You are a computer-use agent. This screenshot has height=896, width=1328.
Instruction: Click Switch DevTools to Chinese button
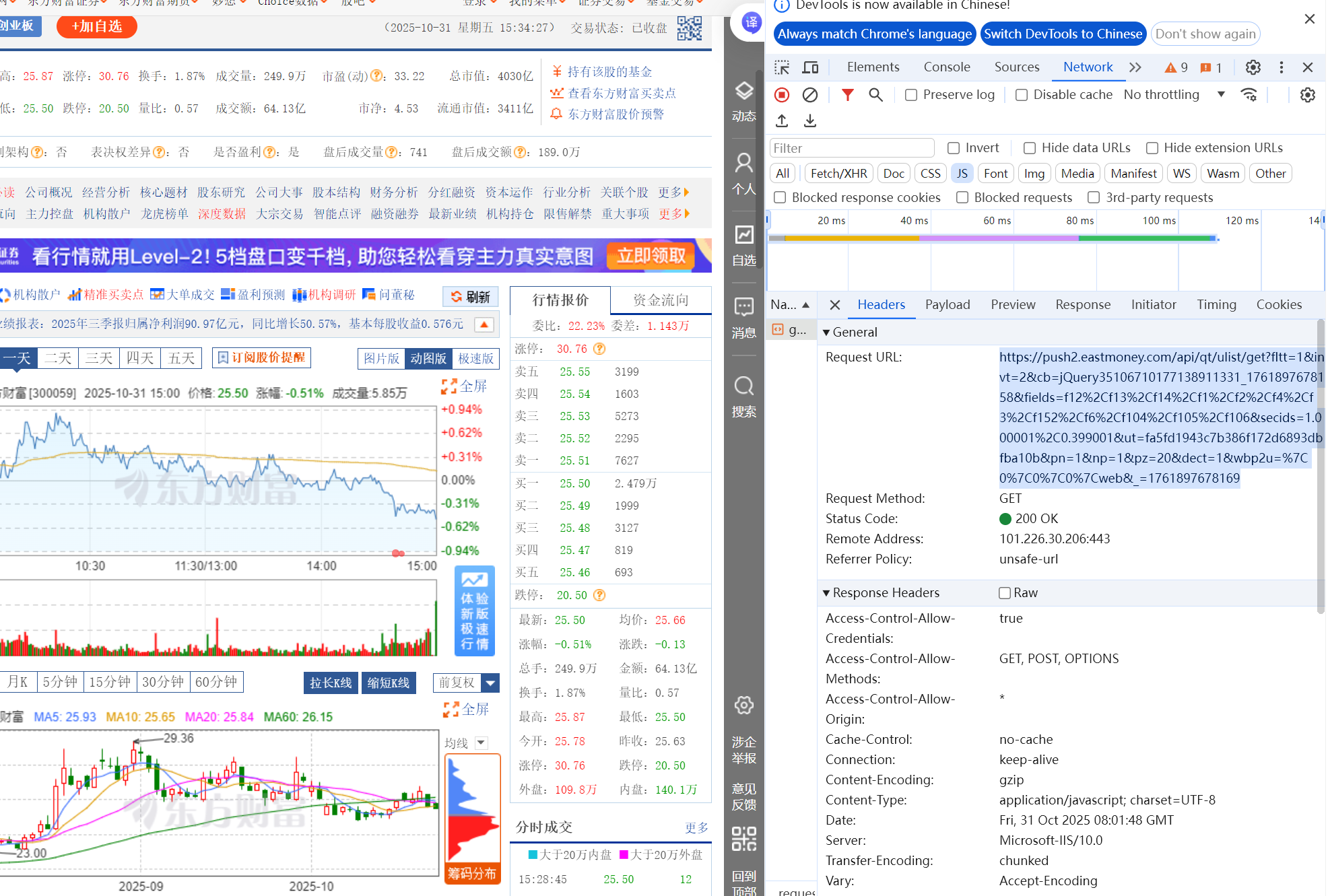1063,34
